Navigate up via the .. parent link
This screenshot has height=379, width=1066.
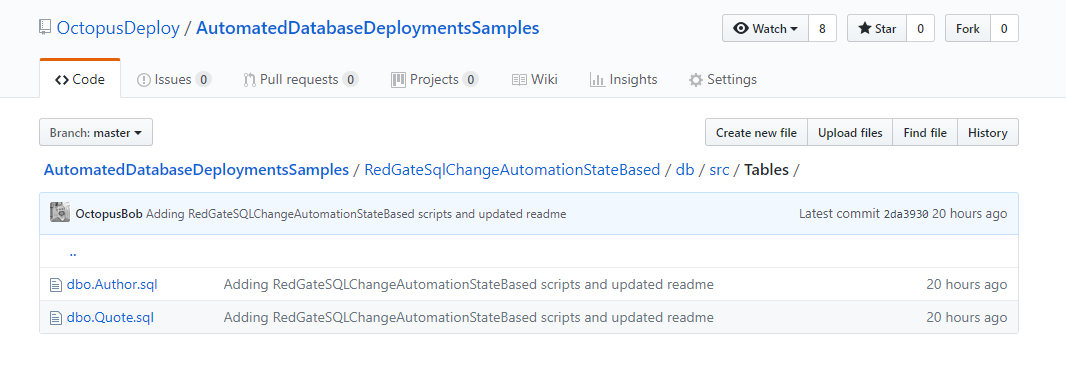[73, 252]
